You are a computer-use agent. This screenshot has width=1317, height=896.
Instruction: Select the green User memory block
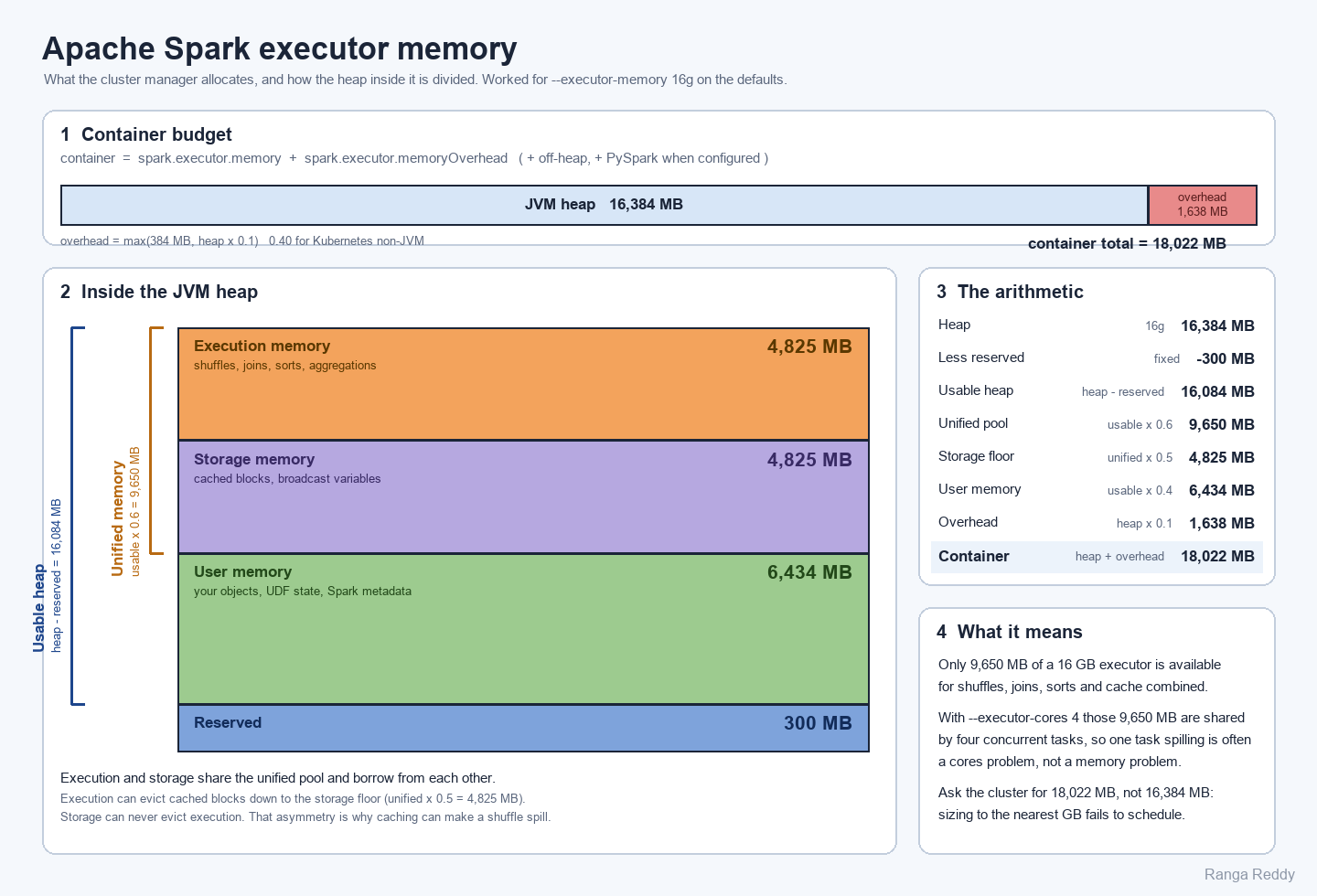pyautogui.click(x=523, y=629)
